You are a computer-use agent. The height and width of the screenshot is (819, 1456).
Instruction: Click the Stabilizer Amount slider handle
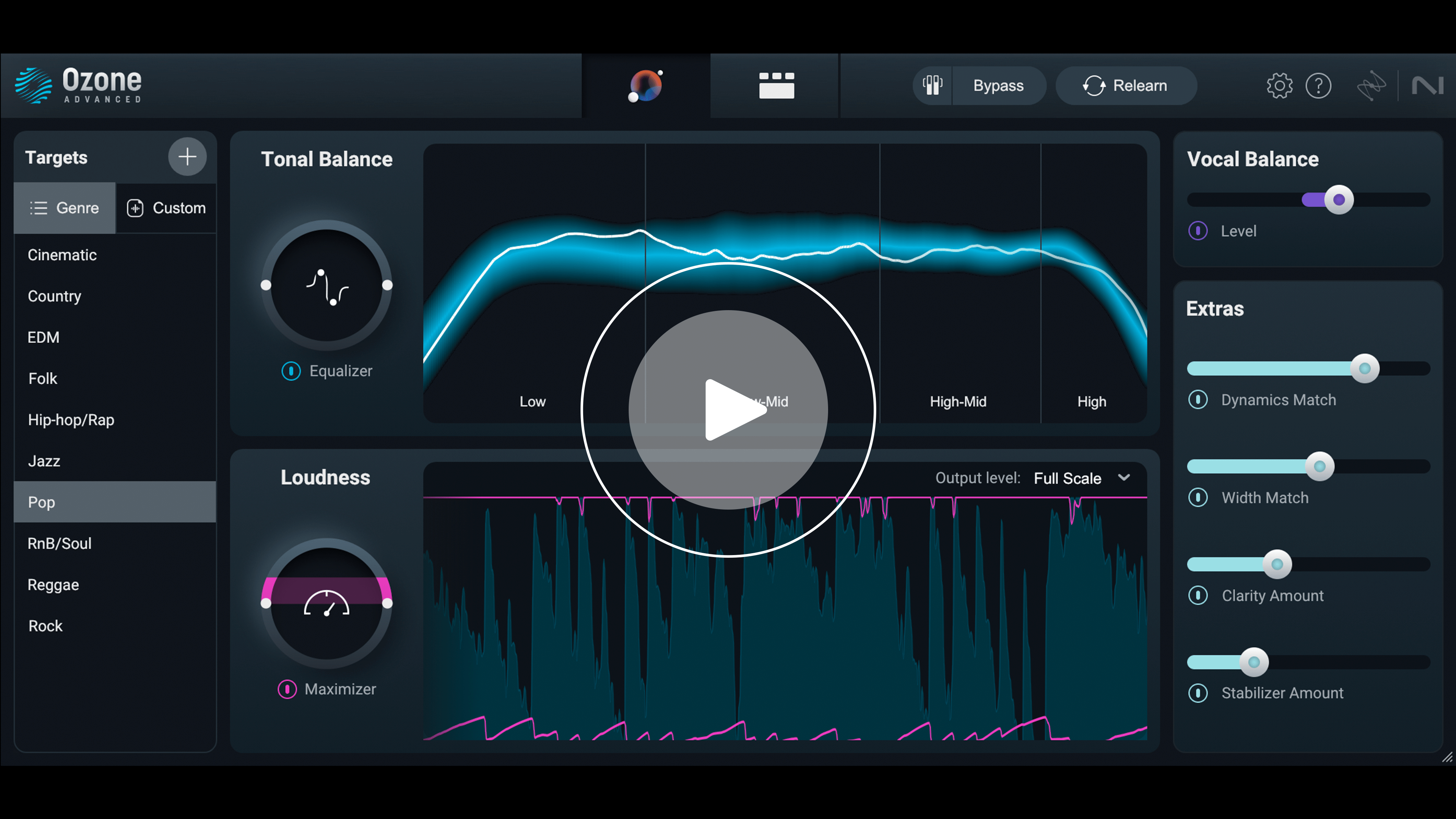pos(1254,662)
